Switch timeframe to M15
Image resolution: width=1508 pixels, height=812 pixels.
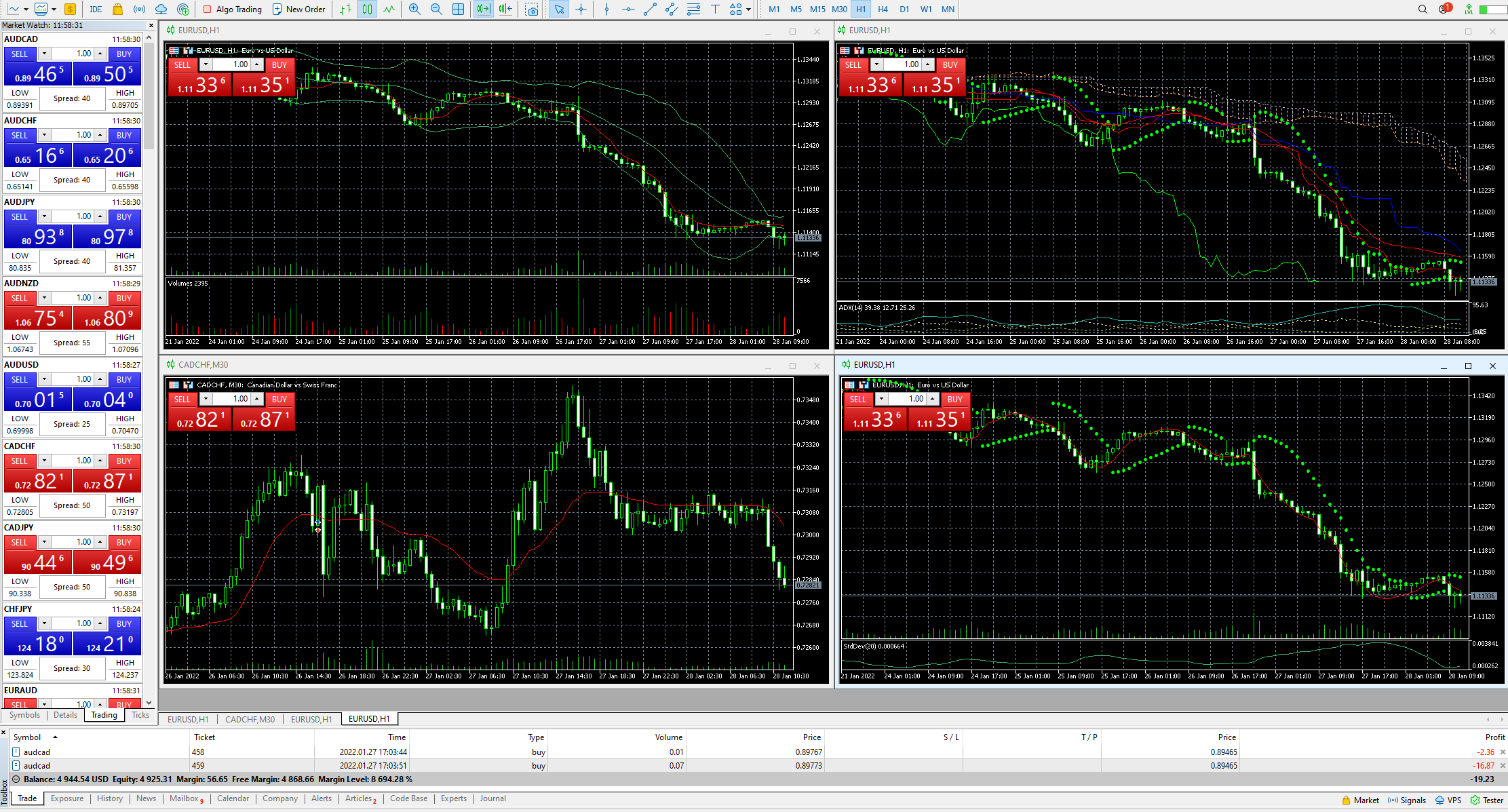tap(817, 9)
